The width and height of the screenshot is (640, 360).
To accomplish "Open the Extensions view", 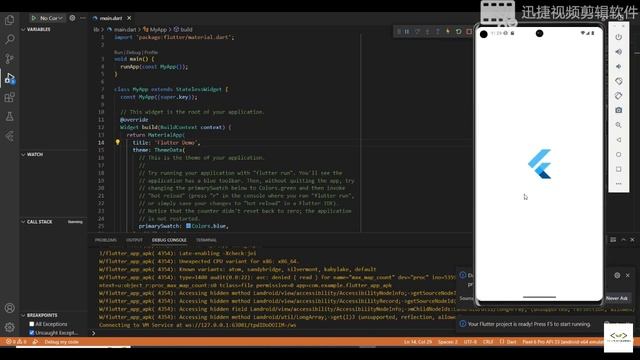I will pos(9,97).
